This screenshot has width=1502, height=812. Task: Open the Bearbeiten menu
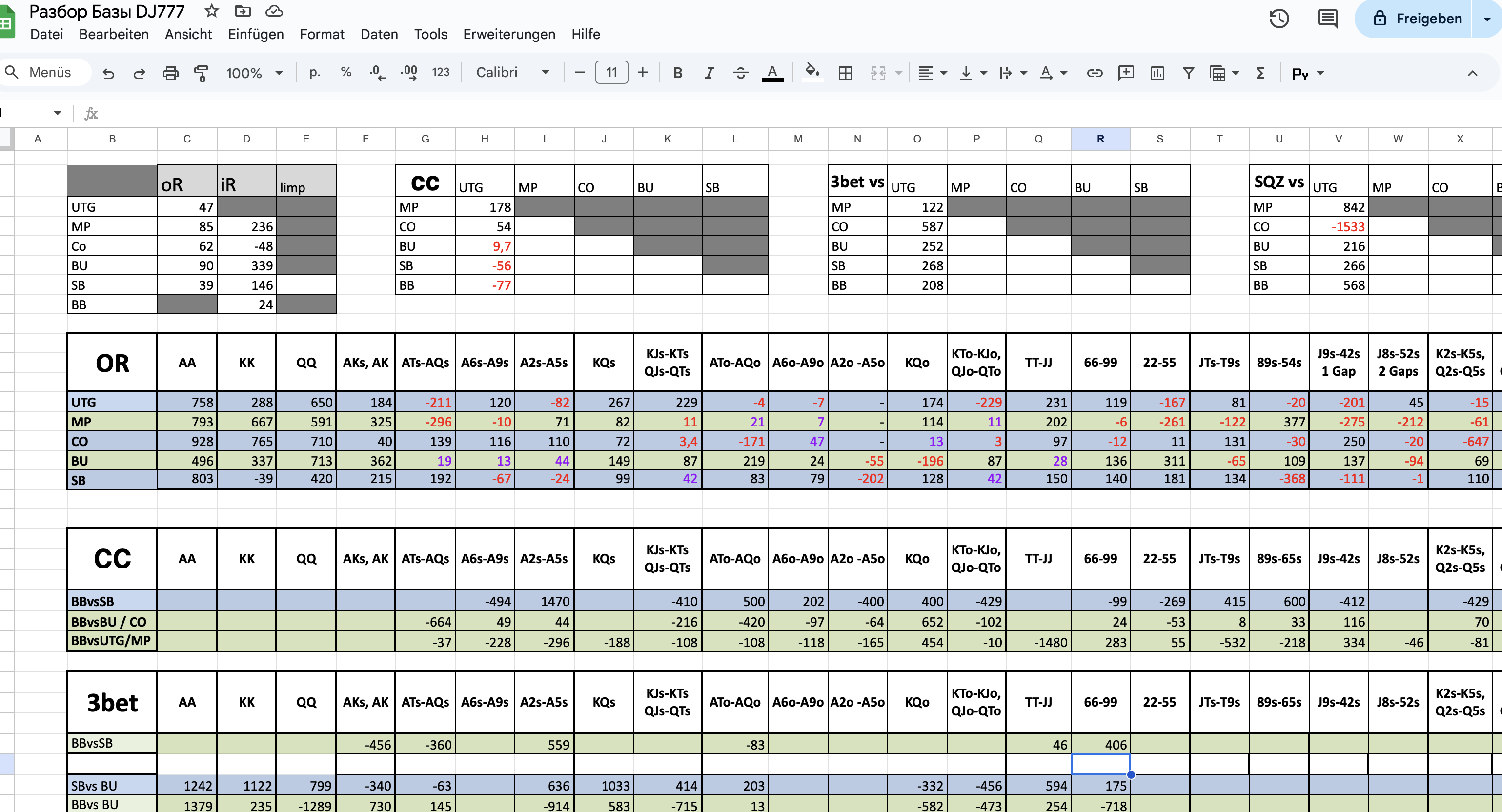[114, 34]
